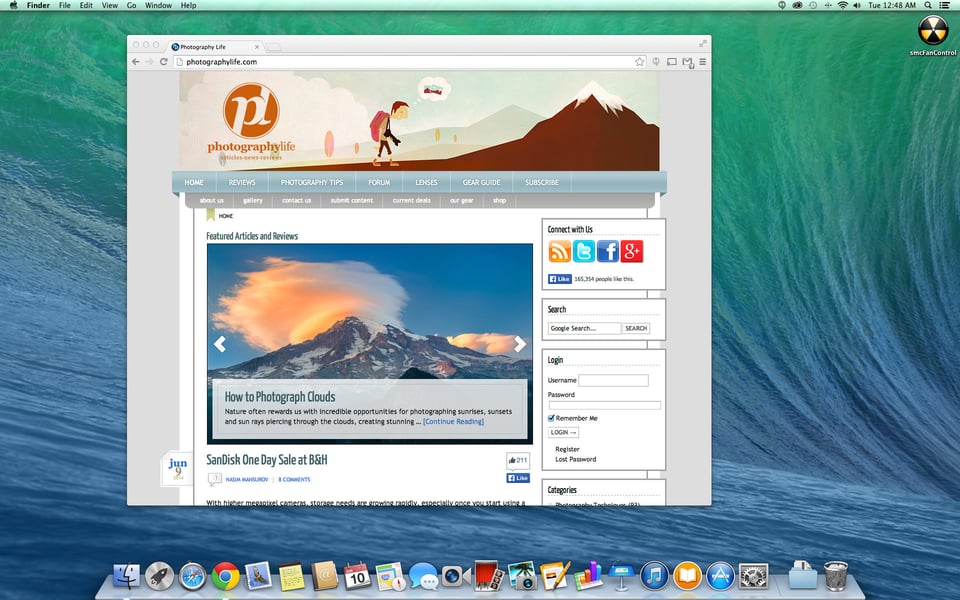Open the SanDisk One Day Sale at B&H article

point(266,460)
